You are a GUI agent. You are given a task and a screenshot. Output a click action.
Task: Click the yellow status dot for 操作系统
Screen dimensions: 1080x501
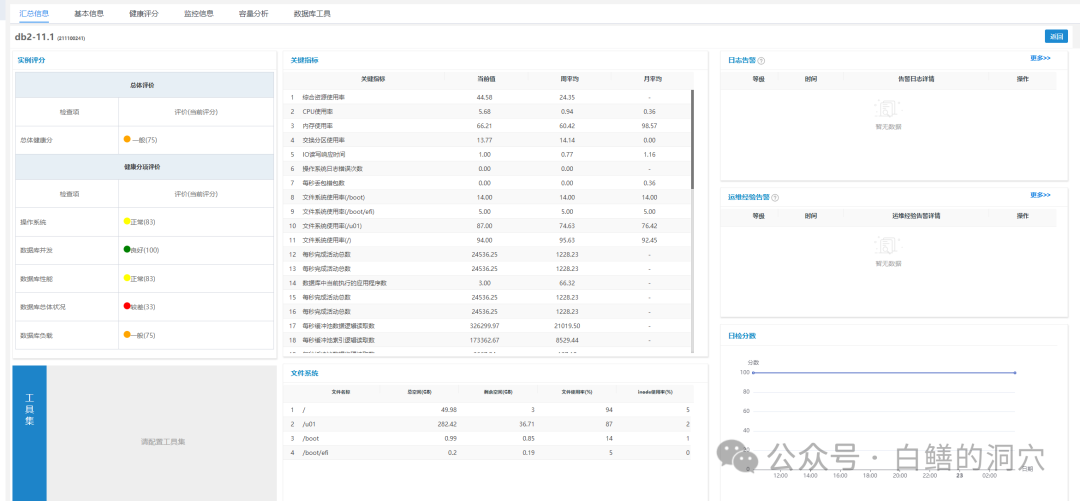[x=127, y=222]
